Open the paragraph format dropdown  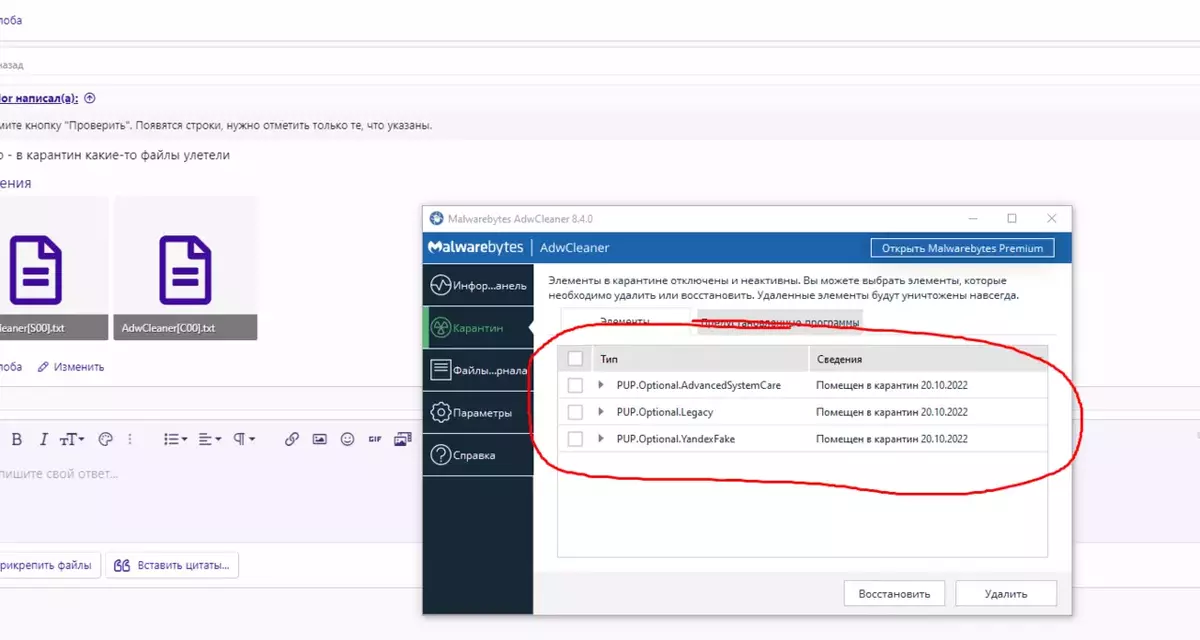click(x=244, y=439)
